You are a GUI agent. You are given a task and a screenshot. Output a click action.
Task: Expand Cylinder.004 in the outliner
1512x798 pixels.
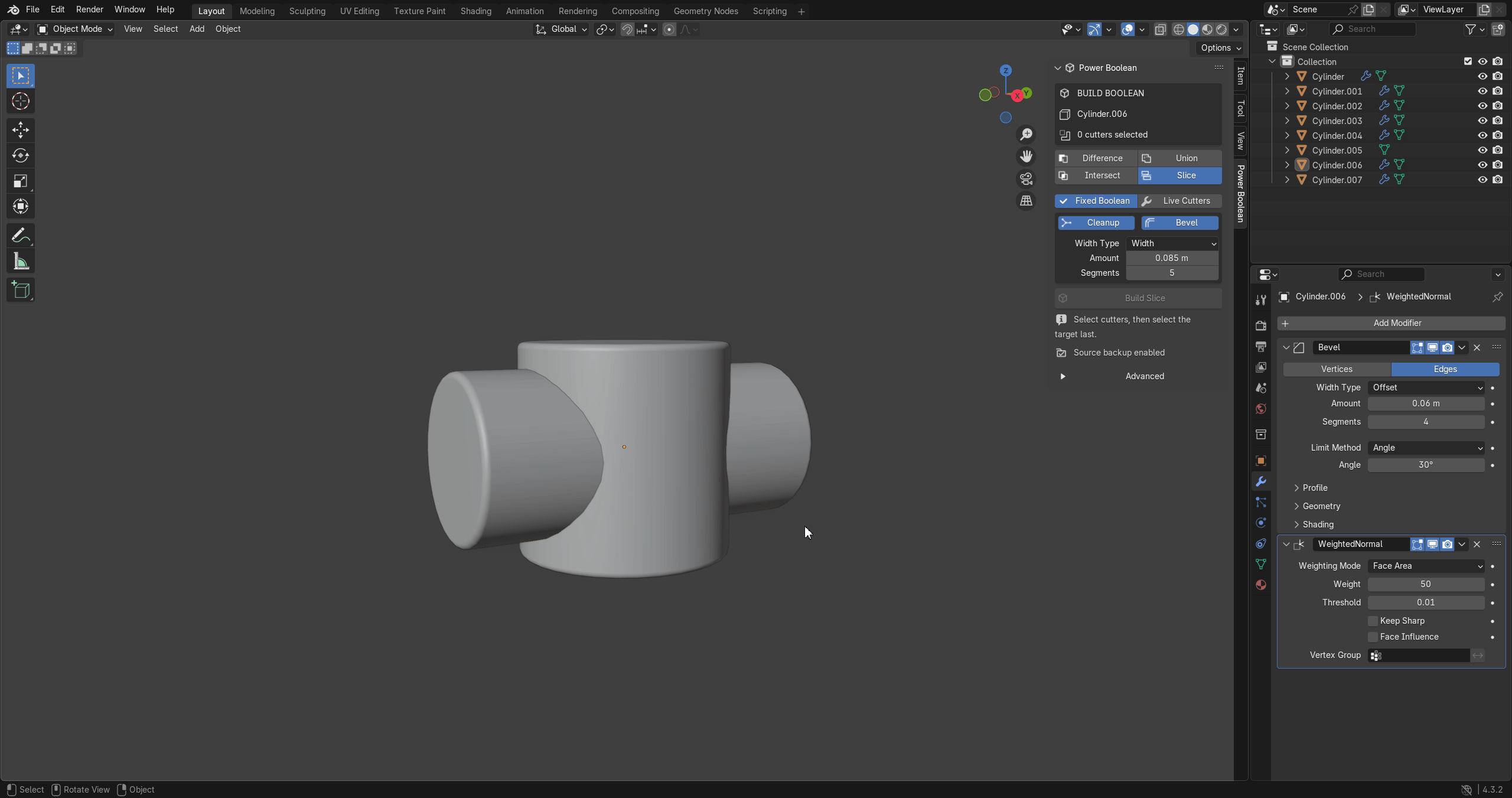(x=1287, y=135)
